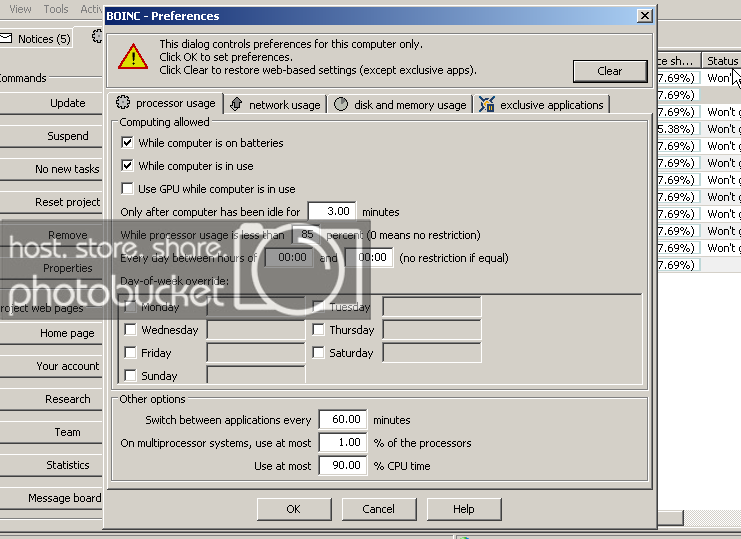Viewport: 741px width, 539px height.
Task: Click the idle minutes input field
Action: coord(332,212)
